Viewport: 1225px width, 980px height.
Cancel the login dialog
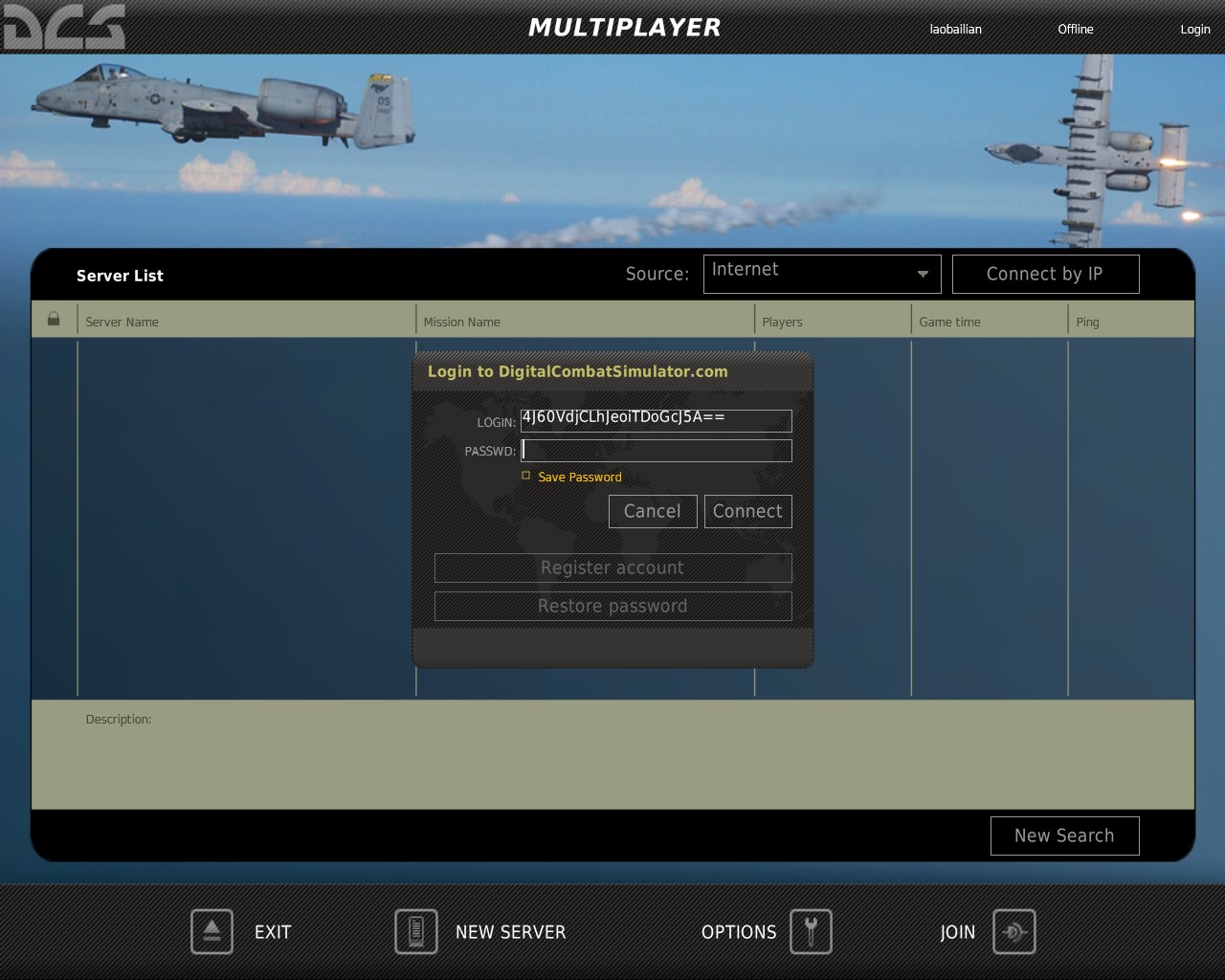pyautogui.click(x=653, y=511)
